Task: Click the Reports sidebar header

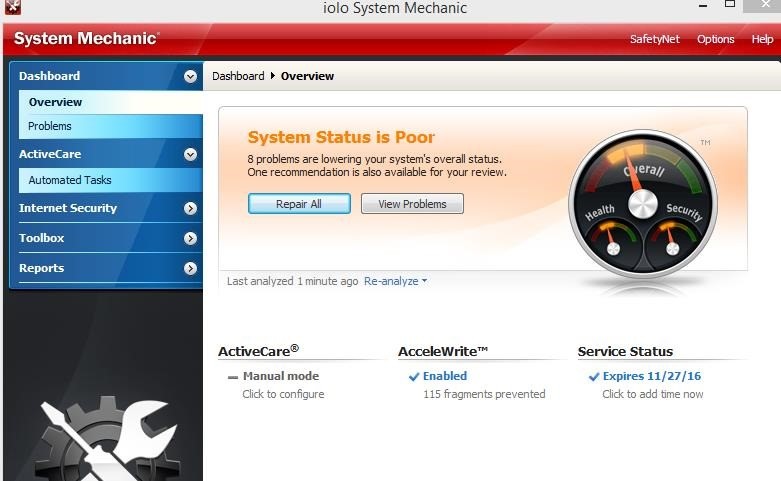Action: [106, 269]
